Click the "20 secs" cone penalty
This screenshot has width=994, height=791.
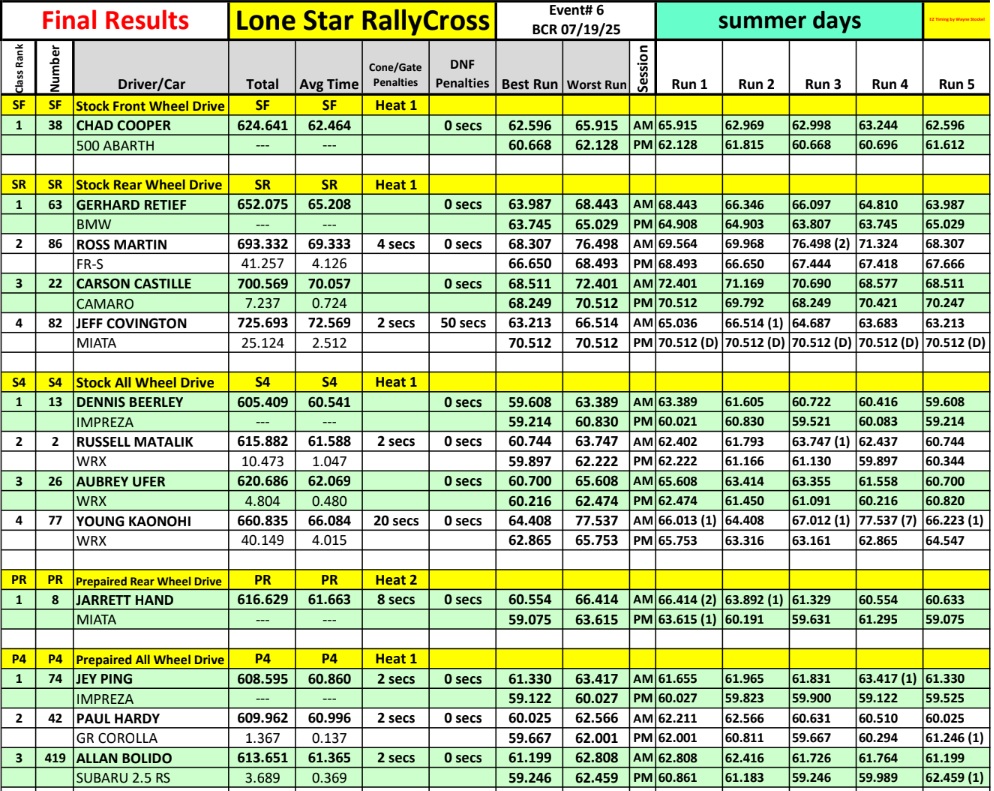[x=396, y=520]
